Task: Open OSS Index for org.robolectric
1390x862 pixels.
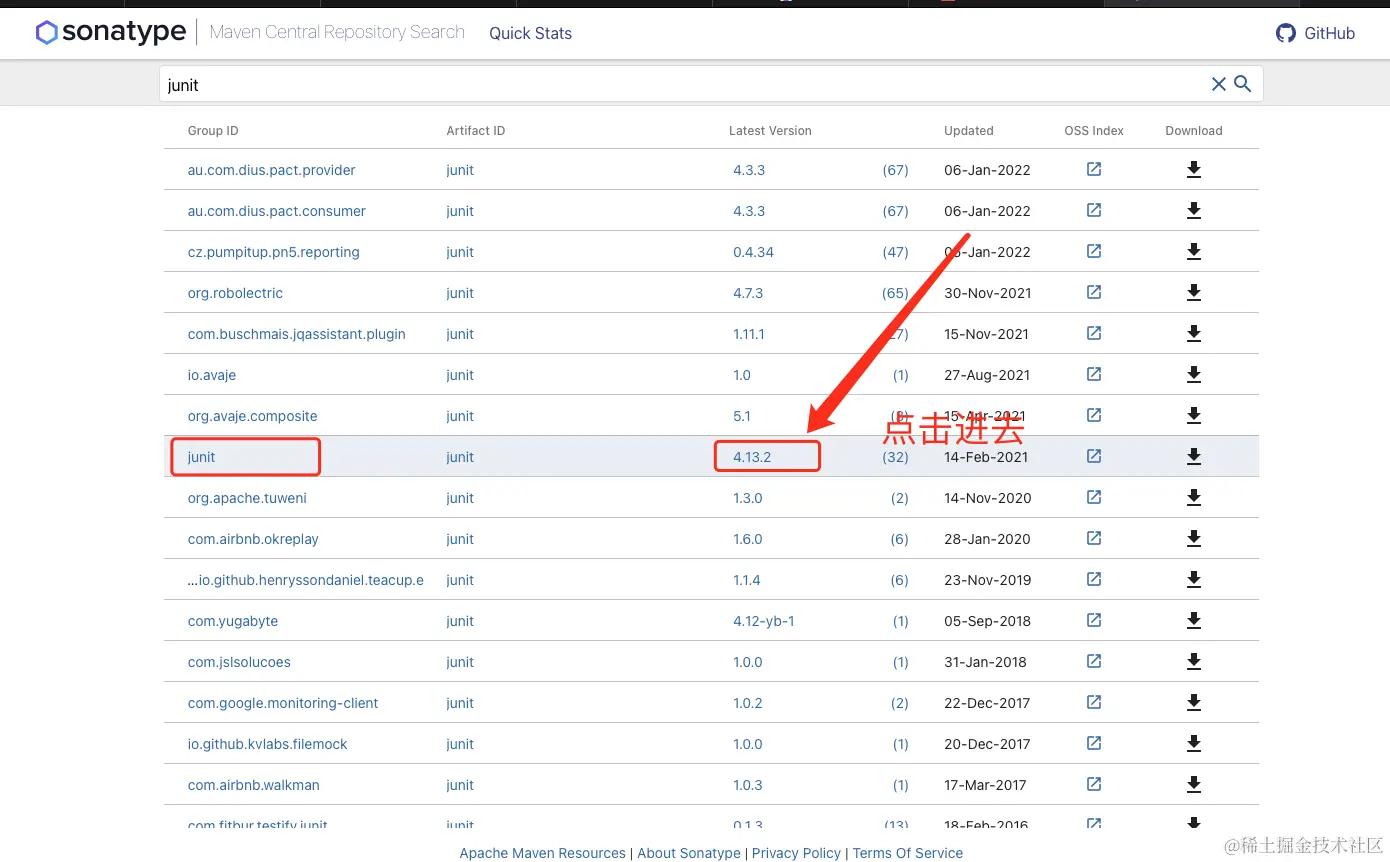Action: [x=1094, y=293]
